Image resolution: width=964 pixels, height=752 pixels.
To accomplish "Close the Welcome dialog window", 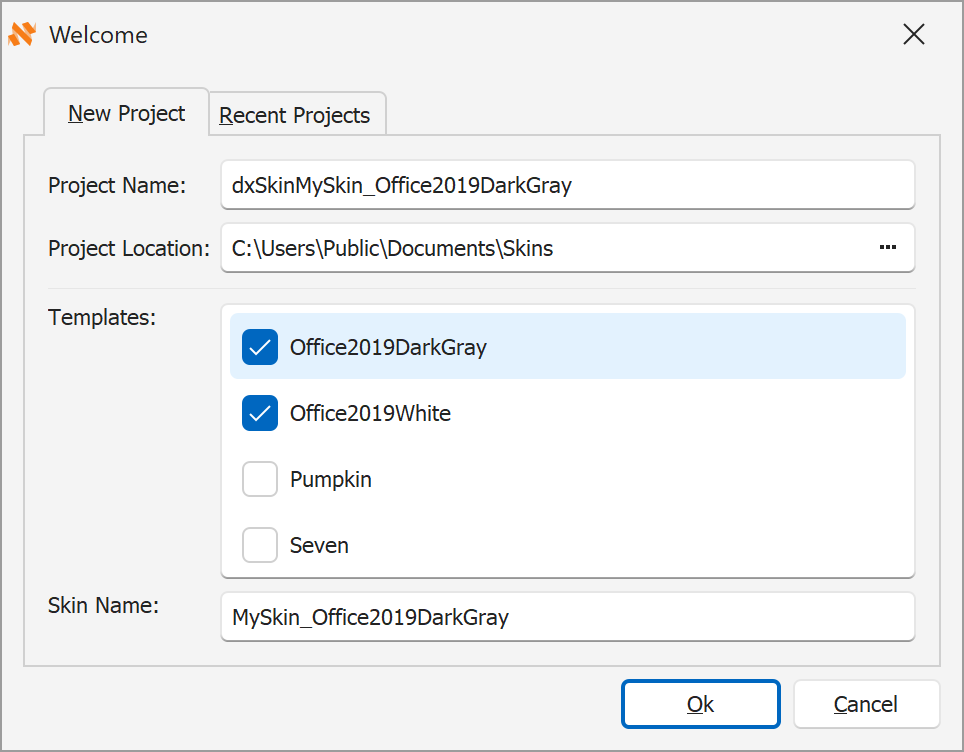I will (x=913, y=35).
